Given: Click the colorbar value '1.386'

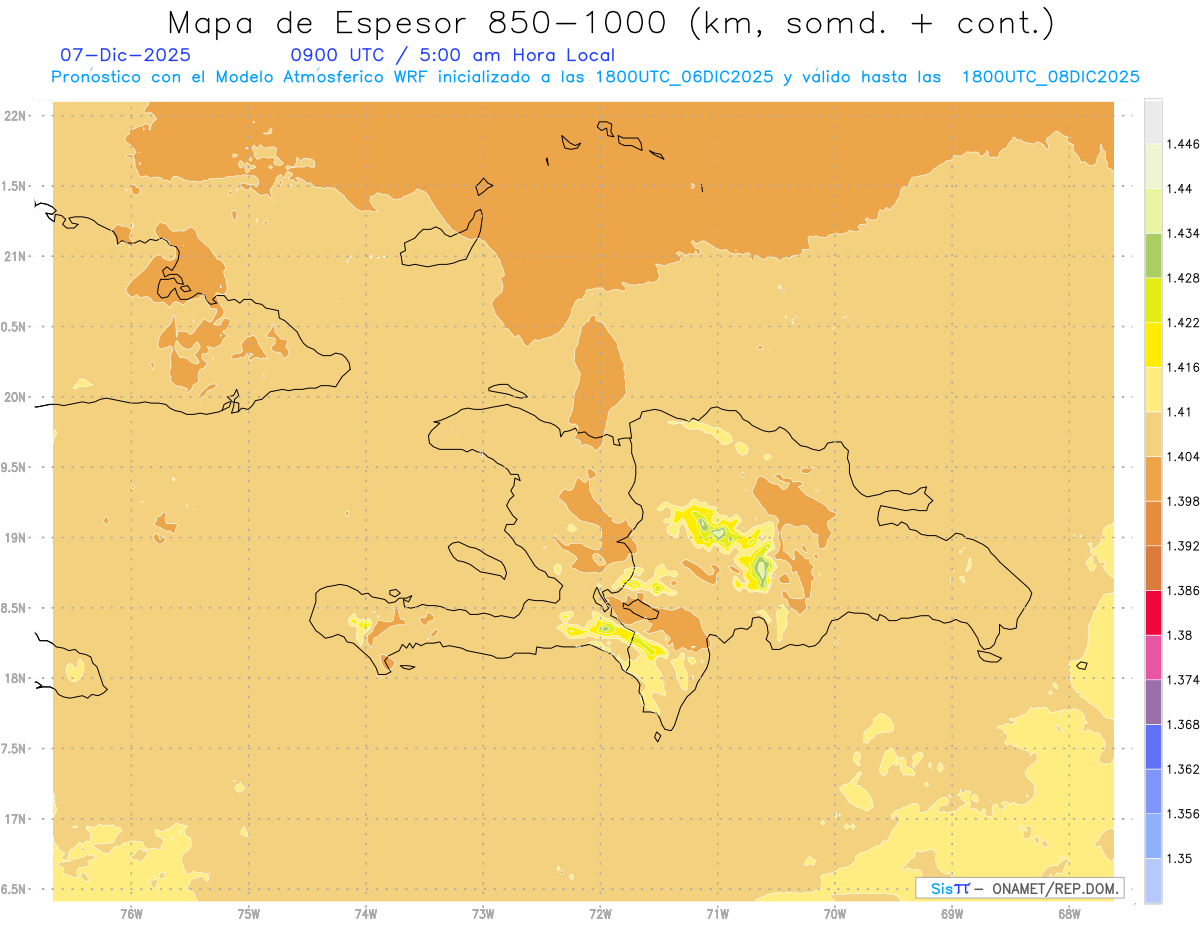Looking at the screenshot, I should (1183, 590).
